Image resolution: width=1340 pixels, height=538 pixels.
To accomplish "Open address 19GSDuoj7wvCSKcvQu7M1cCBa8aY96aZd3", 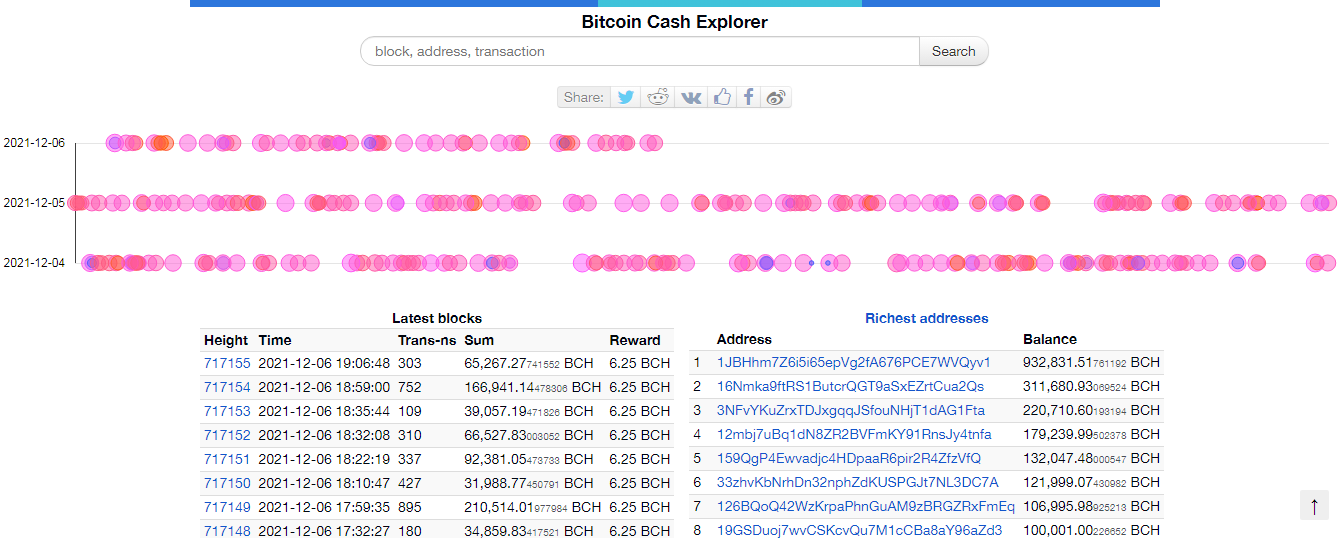I will [859, 530].
